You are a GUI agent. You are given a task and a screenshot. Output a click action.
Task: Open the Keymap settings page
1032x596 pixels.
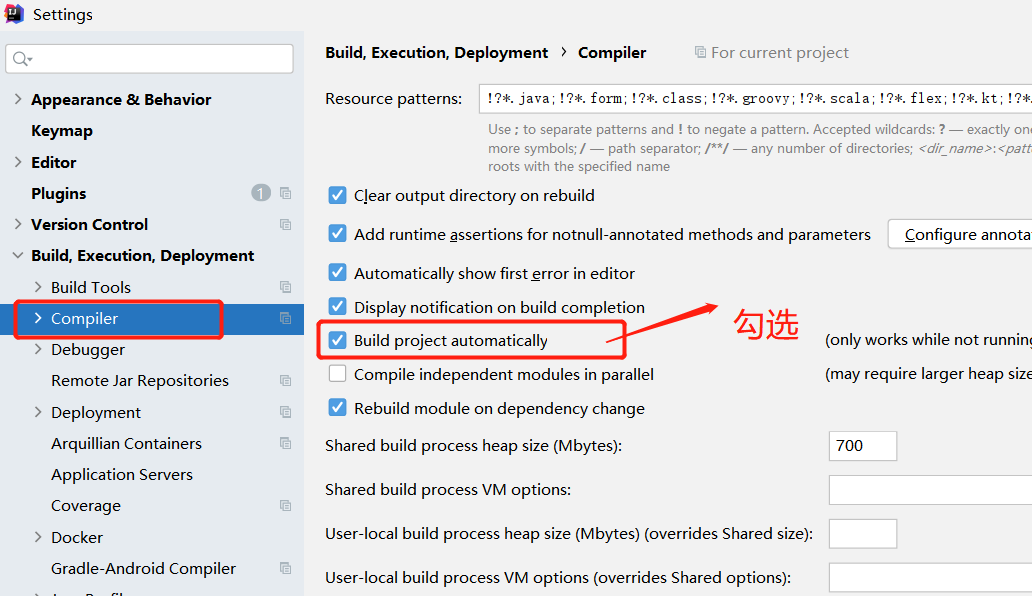(62, 131)
